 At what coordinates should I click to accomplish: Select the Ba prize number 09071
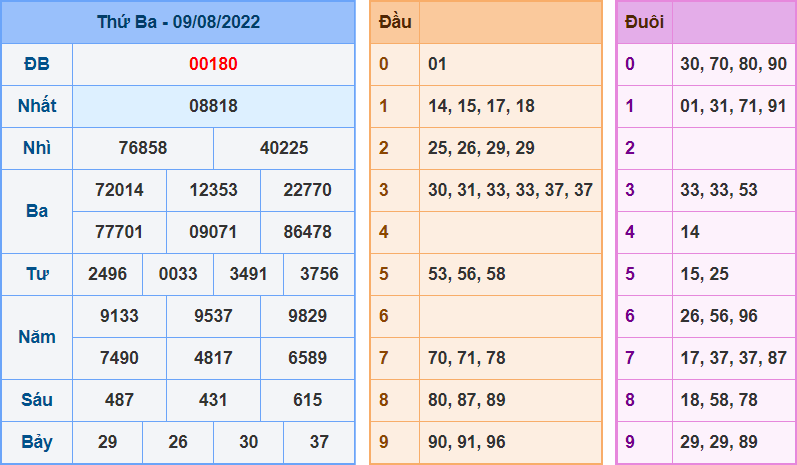coord(213,232)
